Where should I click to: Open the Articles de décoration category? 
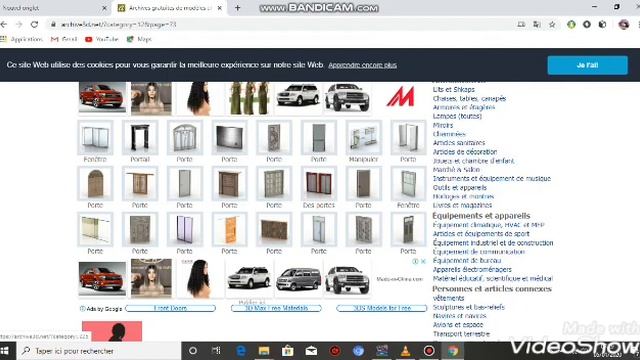pyautogui.click(x=465, y=152)
